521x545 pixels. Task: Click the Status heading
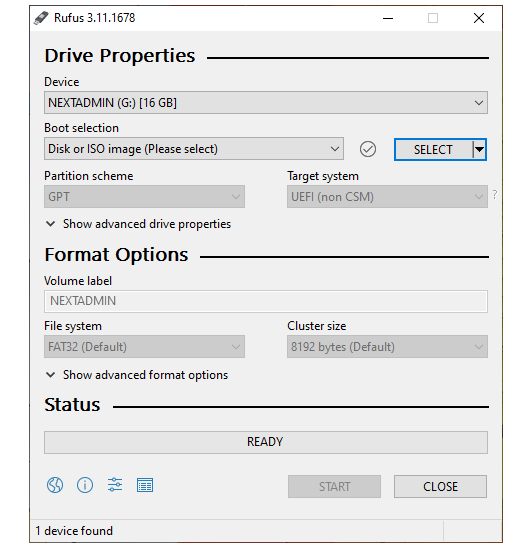pyautogui.click(x=72, y=405)
